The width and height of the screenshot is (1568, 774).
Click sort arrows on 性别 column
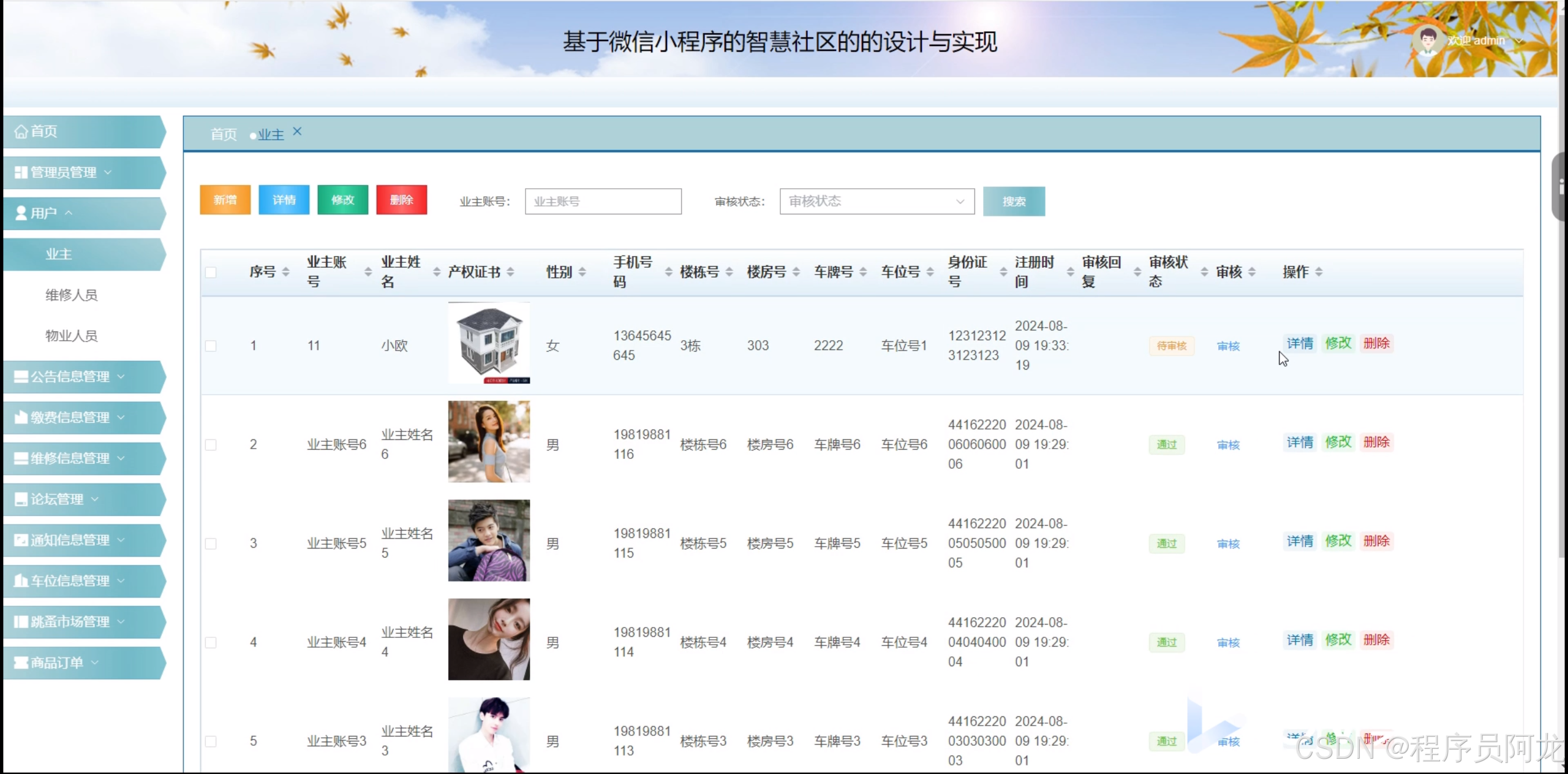click(582, 272)
